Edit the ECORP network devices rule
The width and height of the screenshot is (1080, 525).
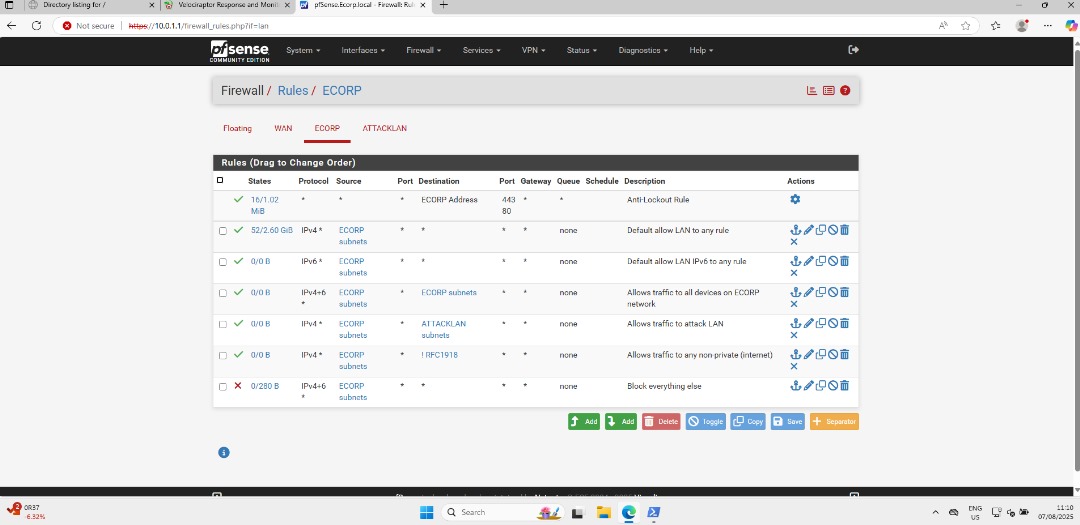pyautogui.click(x=809, y=292)
